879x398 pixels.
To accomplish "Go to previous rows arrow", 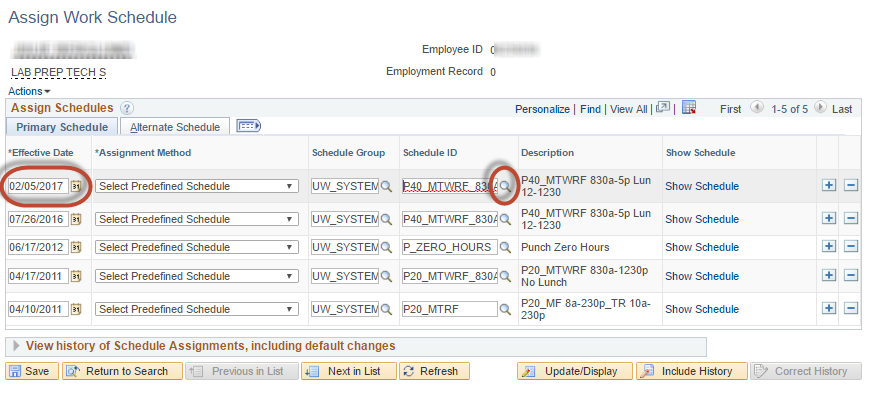I will tap(757, 108).
